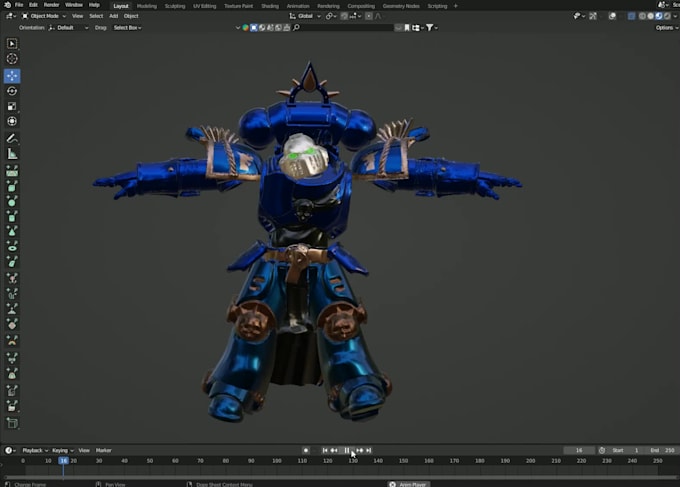680x487 pixels.
Task: Click frame 100 on the timeline ruler
Action: (x=277, y=461)
